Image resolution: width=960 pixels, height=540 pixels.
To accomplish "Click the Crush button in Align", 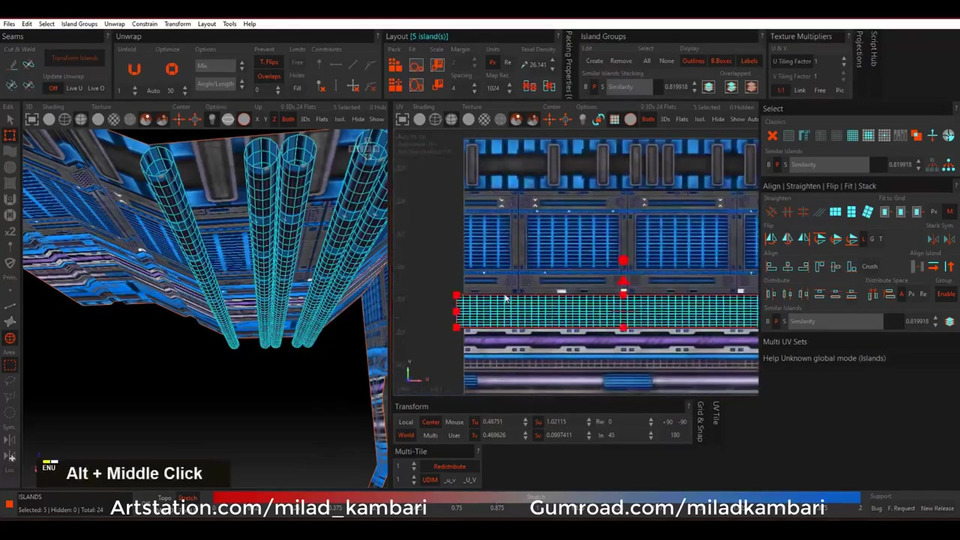I will (x=869, y=266).
